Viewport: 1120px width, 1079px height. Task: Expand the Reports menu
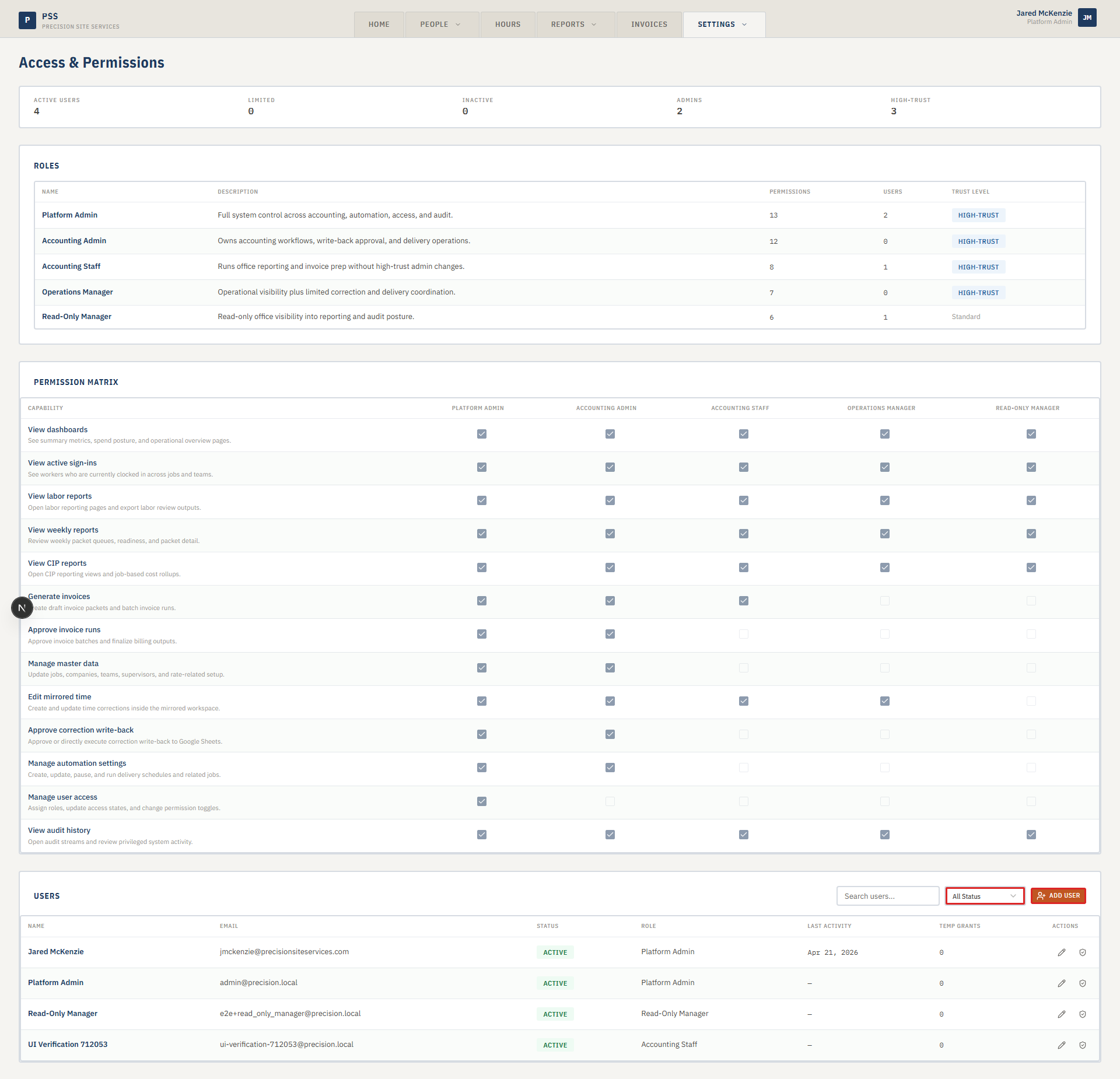[x=575, y=24]
